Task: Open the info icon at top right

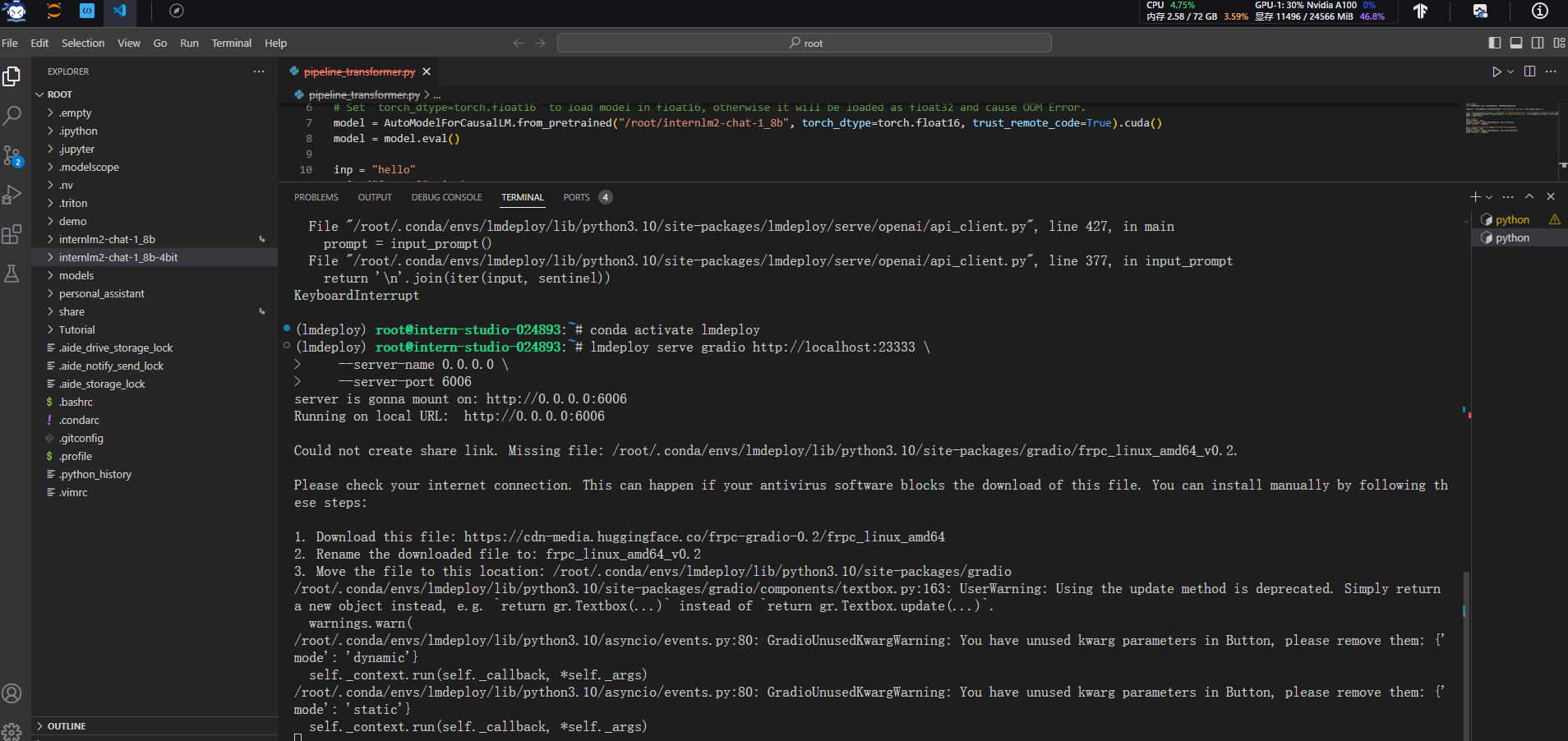Action: tap(1540, 11)
